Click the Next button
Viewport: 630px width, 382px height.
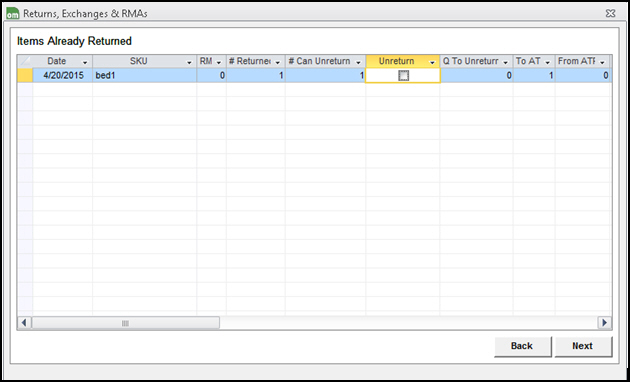coord(583,346)
